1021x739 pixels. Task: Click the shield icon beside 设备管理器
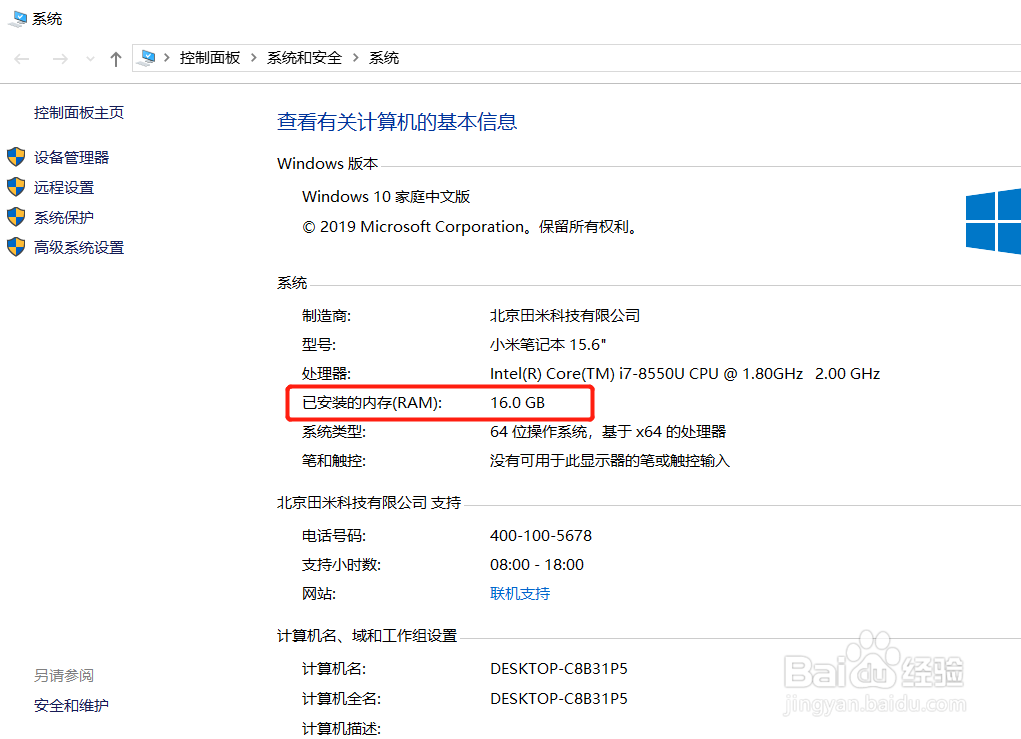pyautogui.click(x=16, y=157)
